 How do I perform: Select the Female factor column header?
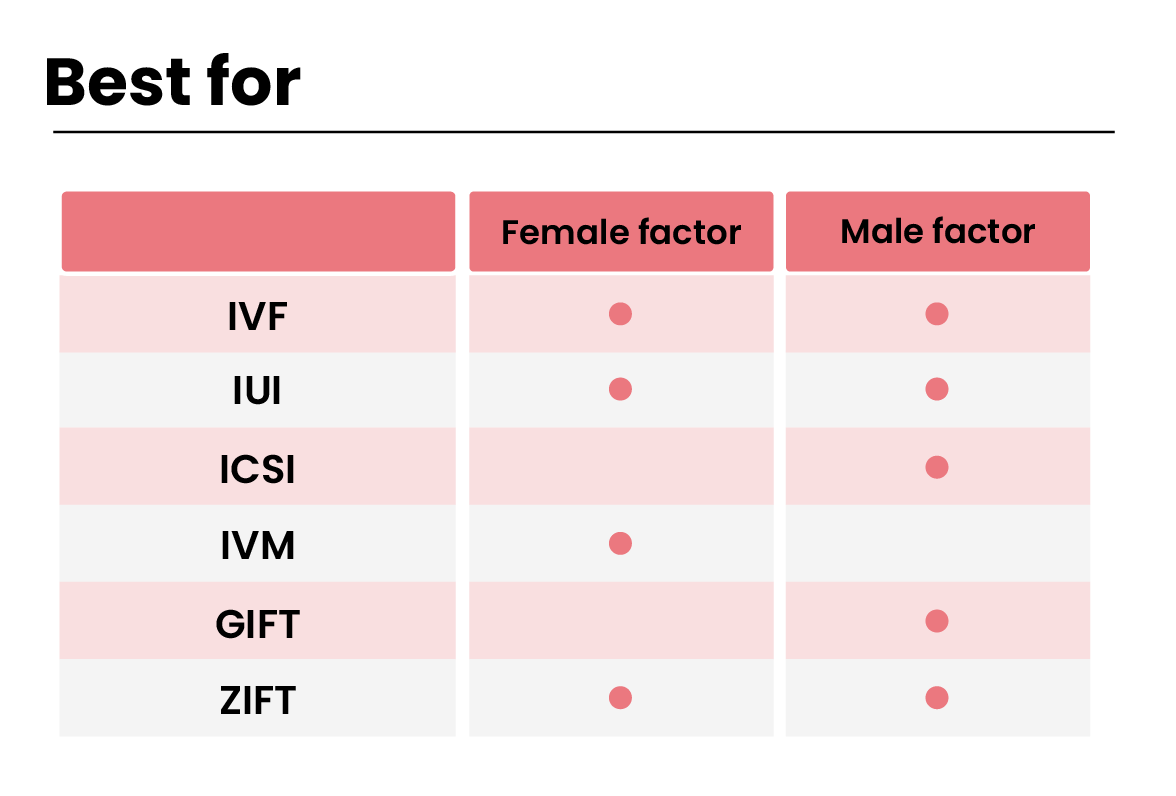click(x=621, y=231)
